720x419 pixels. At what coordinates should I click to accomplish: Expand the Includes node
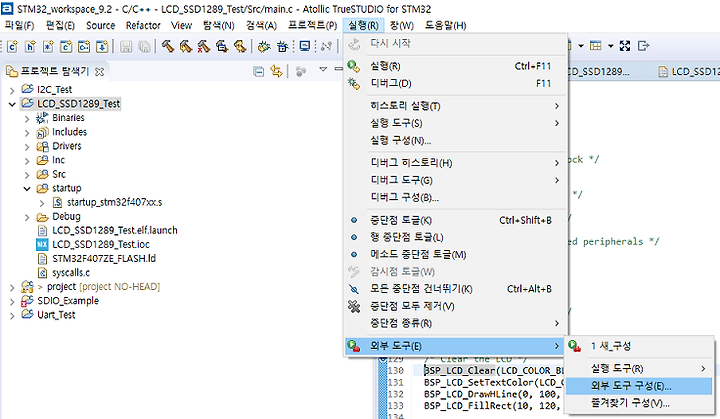(x=27, y=133)
